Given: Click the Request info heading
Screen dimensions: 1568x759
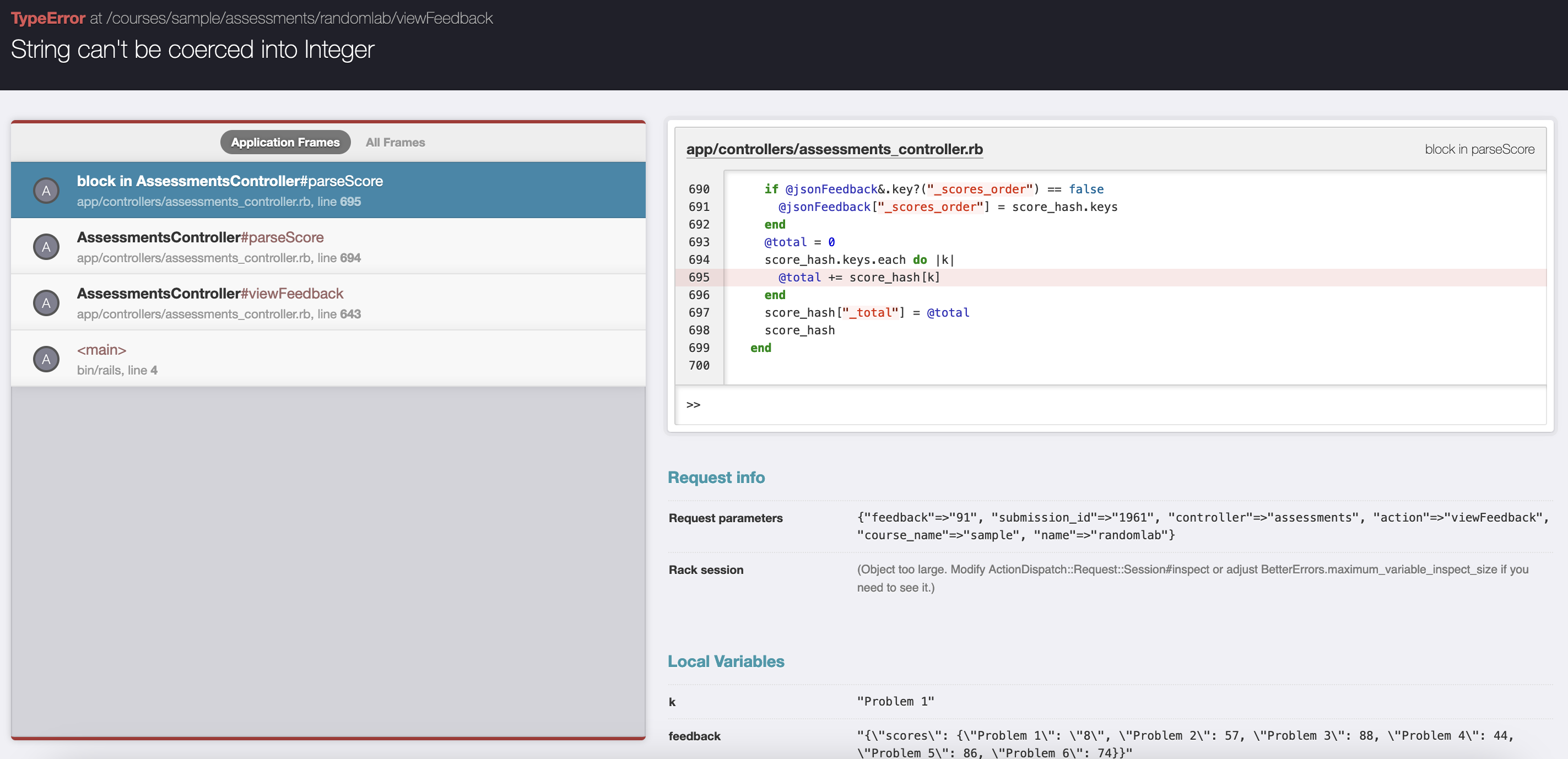Looking at the screenshot, I should tap(716, 477).
